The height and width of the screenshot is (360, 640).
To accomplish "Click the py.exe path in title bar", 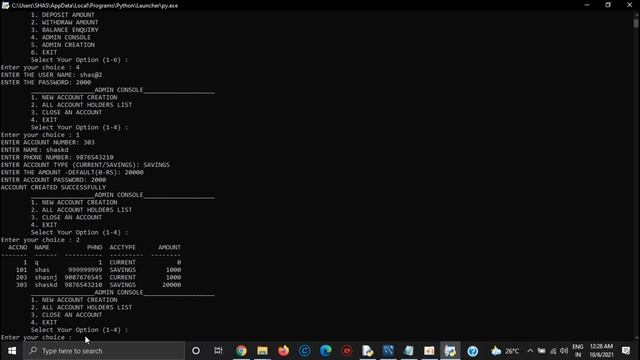I will pyautogui.click(x=95, y=6).
